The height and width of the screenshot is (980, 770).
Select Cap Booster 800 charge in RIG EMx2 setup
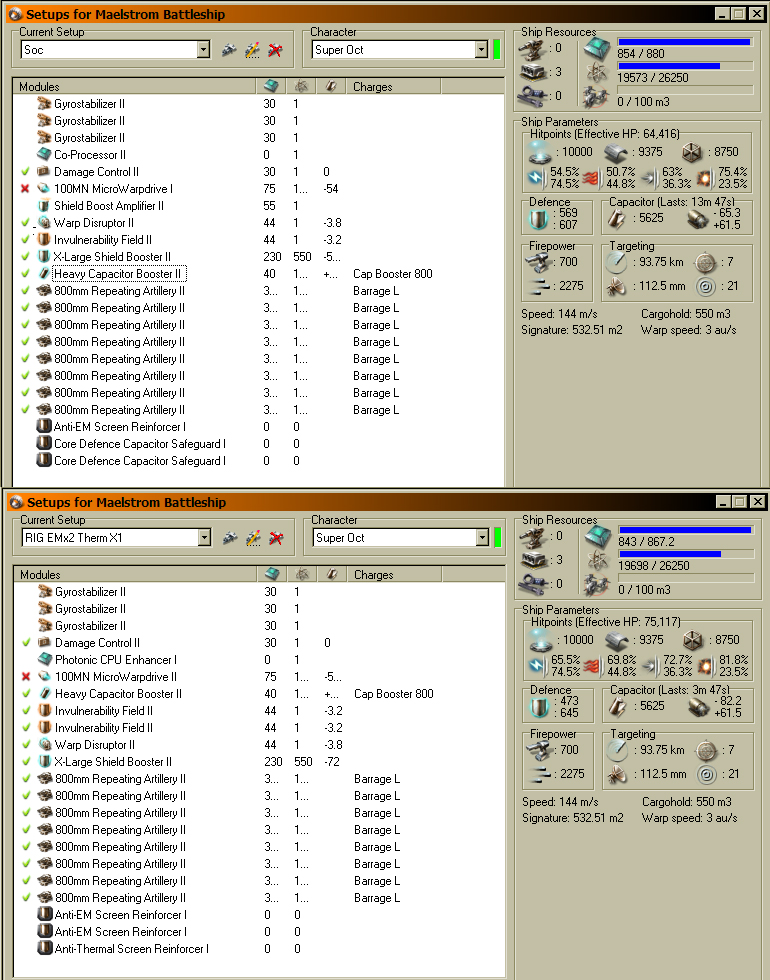point(394,694)
